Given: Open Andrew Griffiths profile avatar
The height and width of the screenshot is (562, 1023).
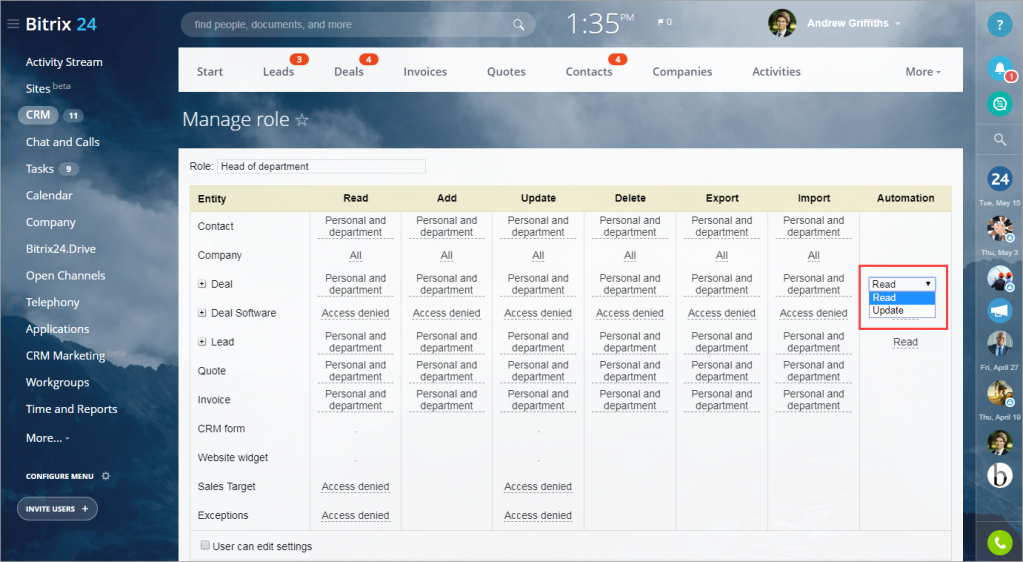Looking at the screenshot, I should click(x=782, y=23).
